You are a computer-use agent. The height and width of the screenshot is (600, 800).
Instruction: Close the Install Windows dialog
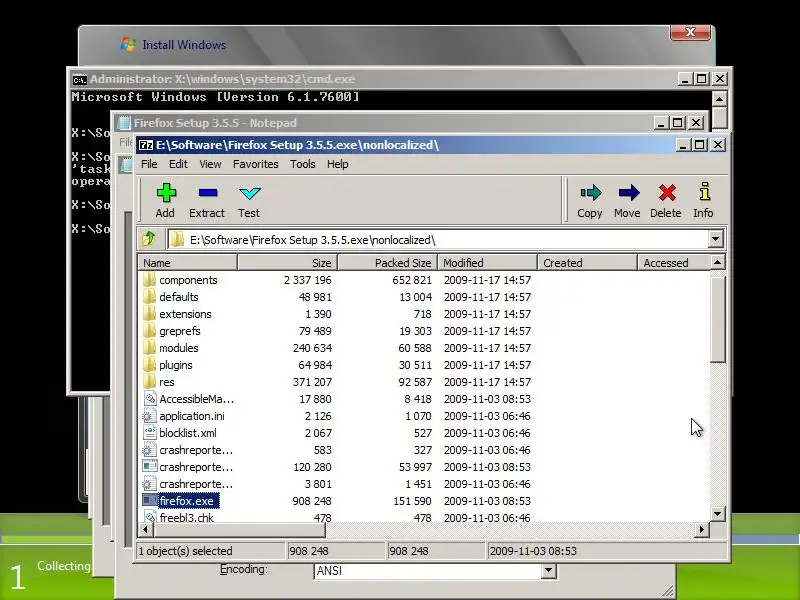click(690, 32)
